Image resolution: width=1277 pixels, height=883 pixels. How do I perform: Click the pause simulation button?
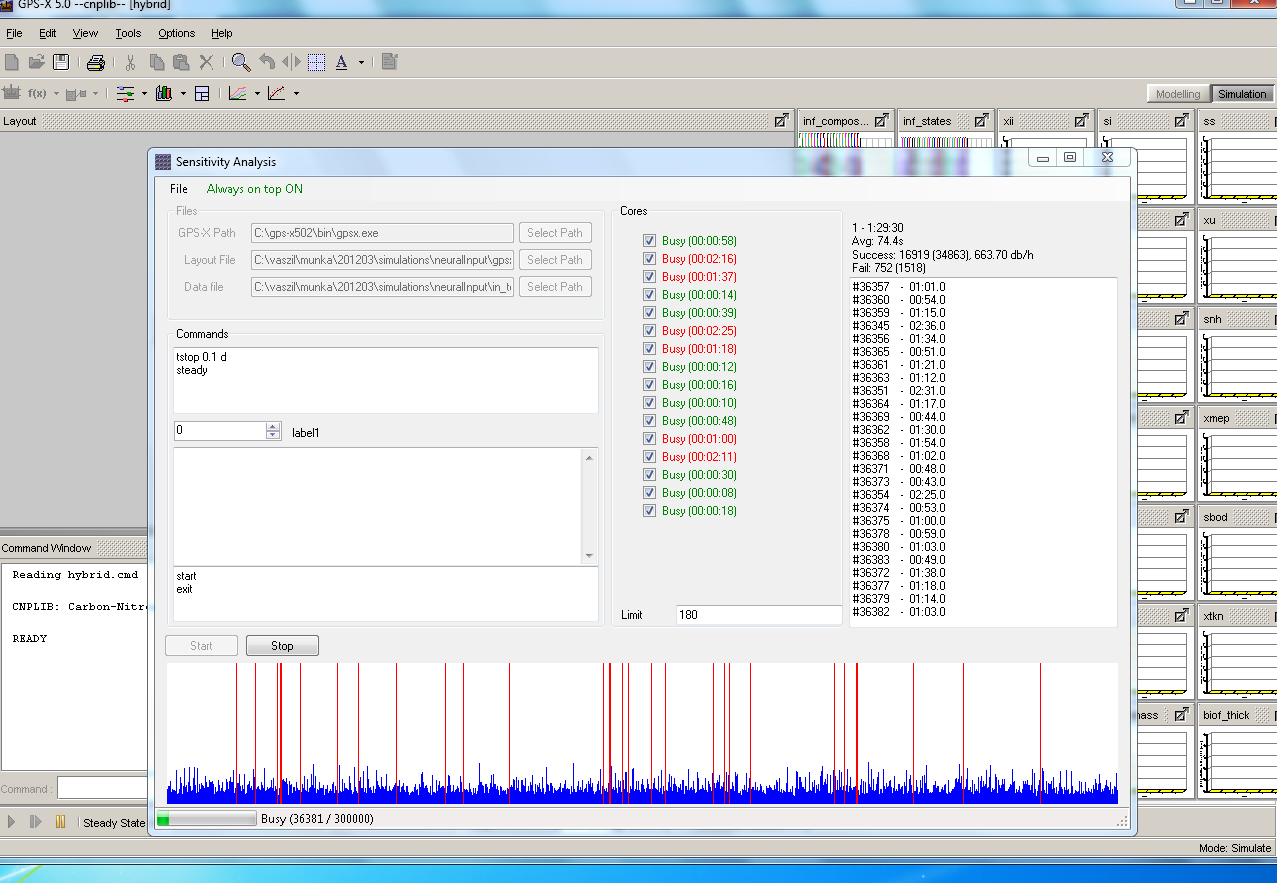[x=60, y=822]
